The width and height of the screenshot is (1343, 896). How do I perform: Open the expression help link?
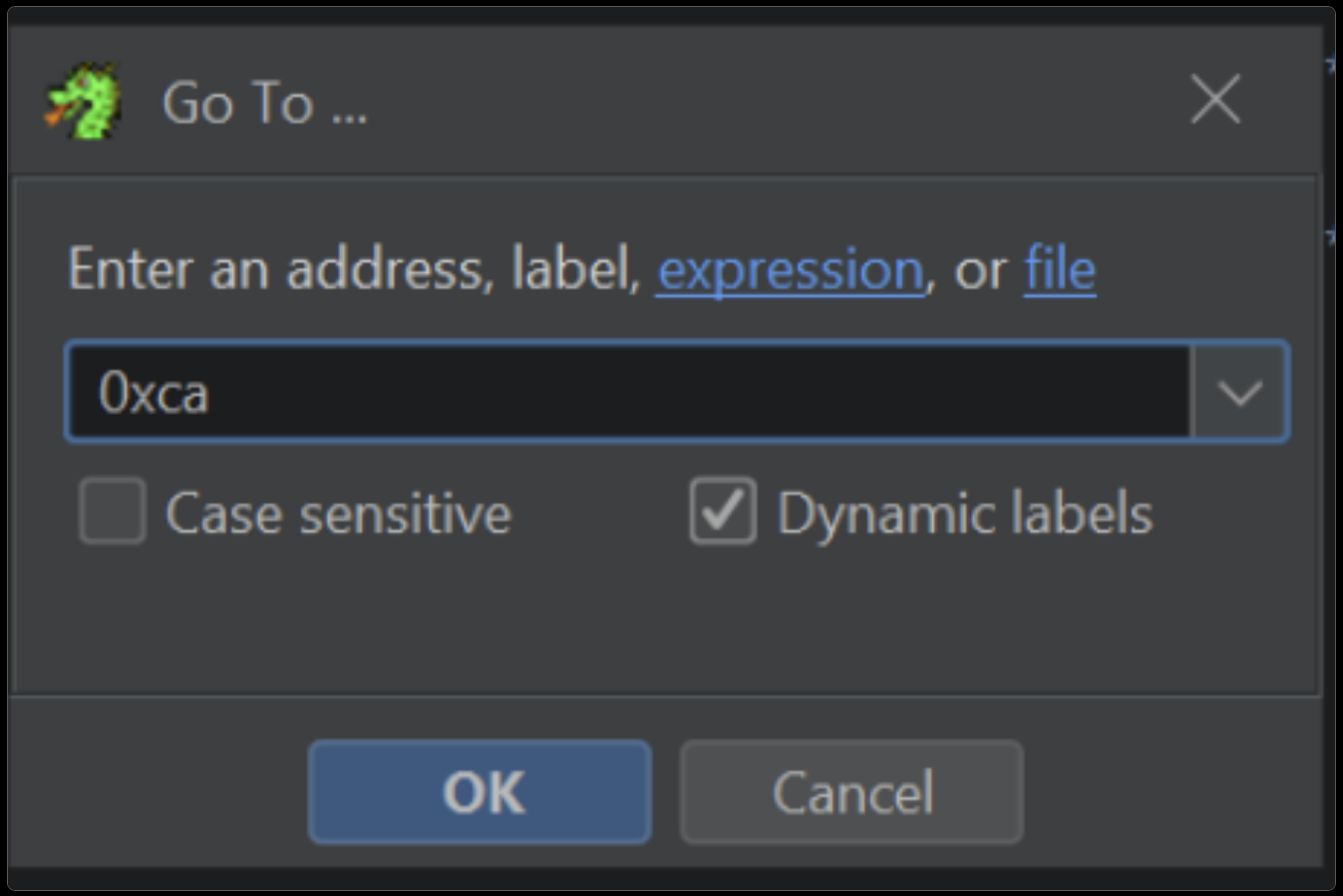tap(791, 269)
